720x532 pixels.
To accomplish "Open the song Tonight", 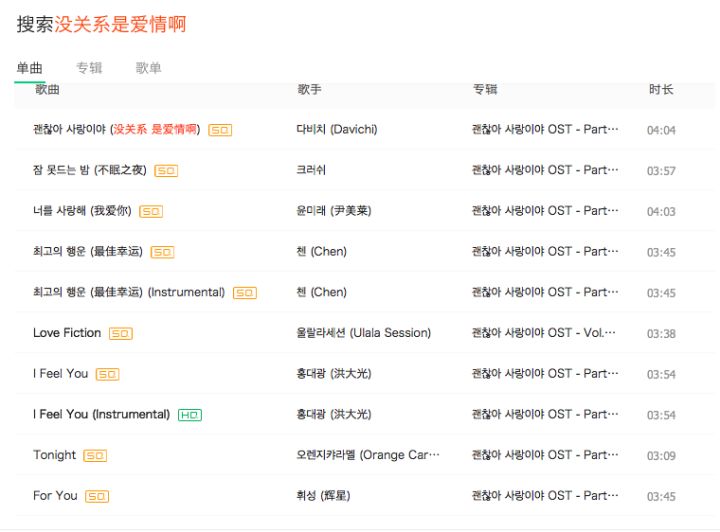I will click(x=54, y=455).
